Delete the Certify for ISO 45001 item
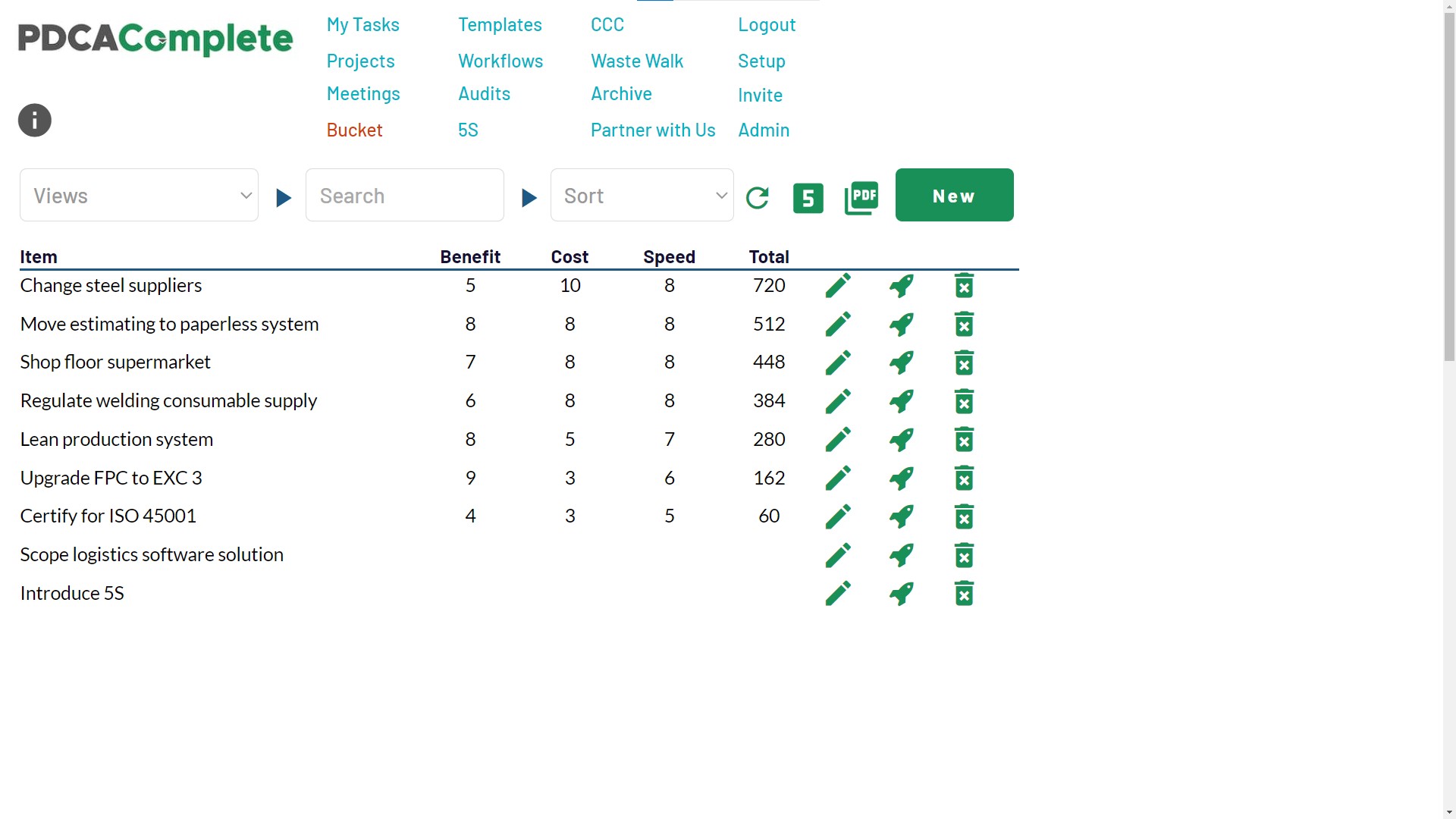Screen dimensions: 1456x819 [962, 516]
